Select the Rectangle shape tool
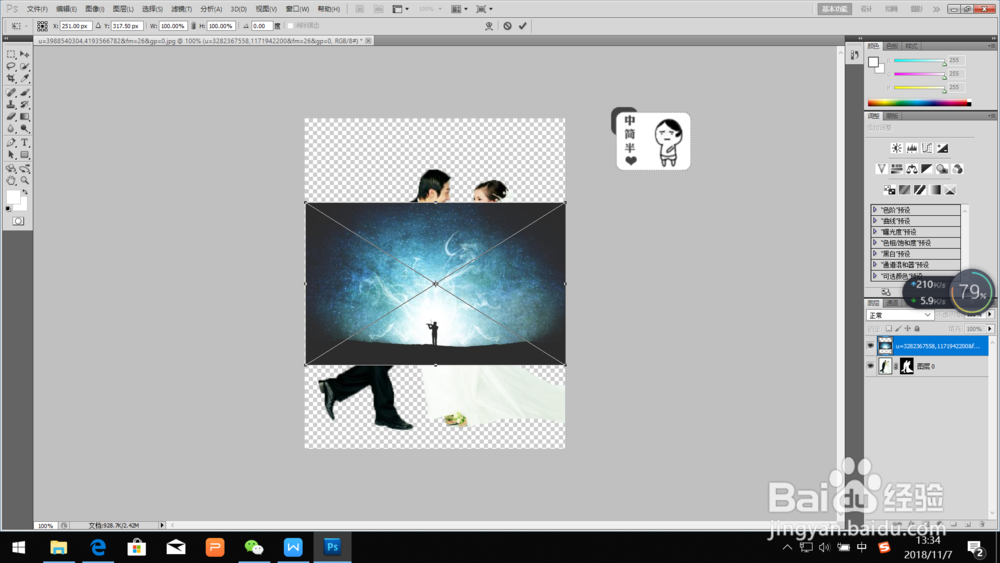 [x=24, y=155]
